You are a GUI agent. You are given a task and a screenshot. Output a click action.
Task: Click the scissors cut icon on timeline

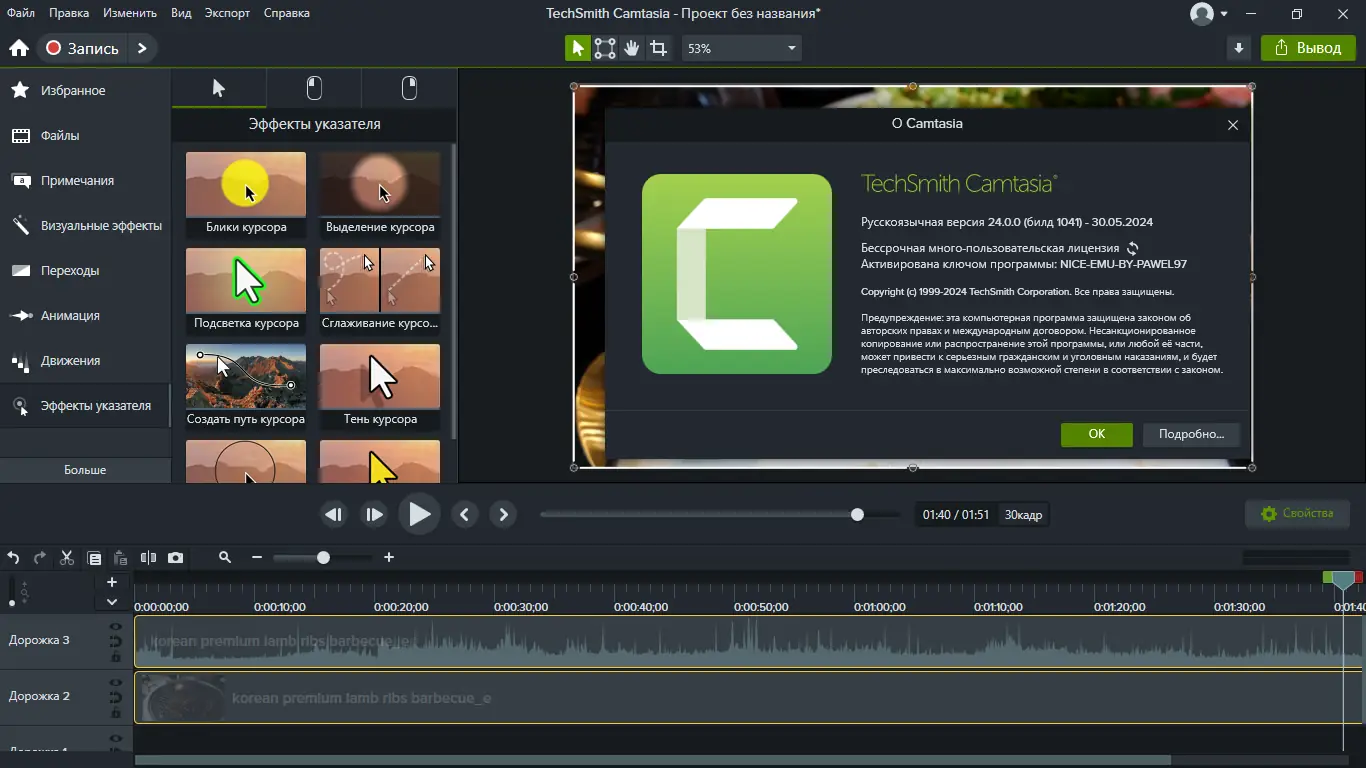[67, 558]
